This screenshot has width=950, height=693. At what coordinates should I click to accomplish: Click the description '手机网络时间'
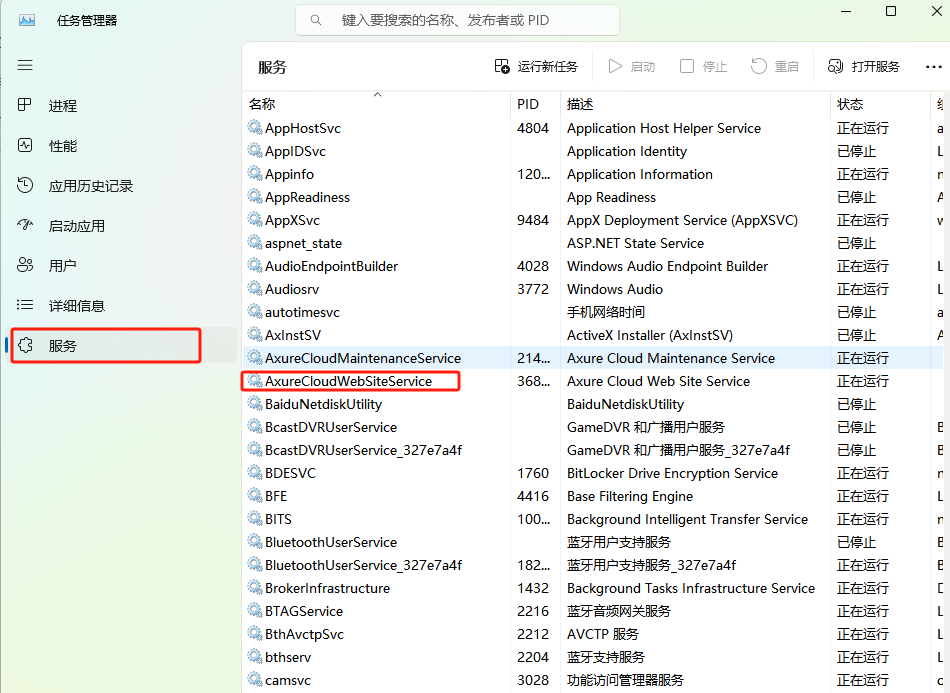[x=605, y=312]
